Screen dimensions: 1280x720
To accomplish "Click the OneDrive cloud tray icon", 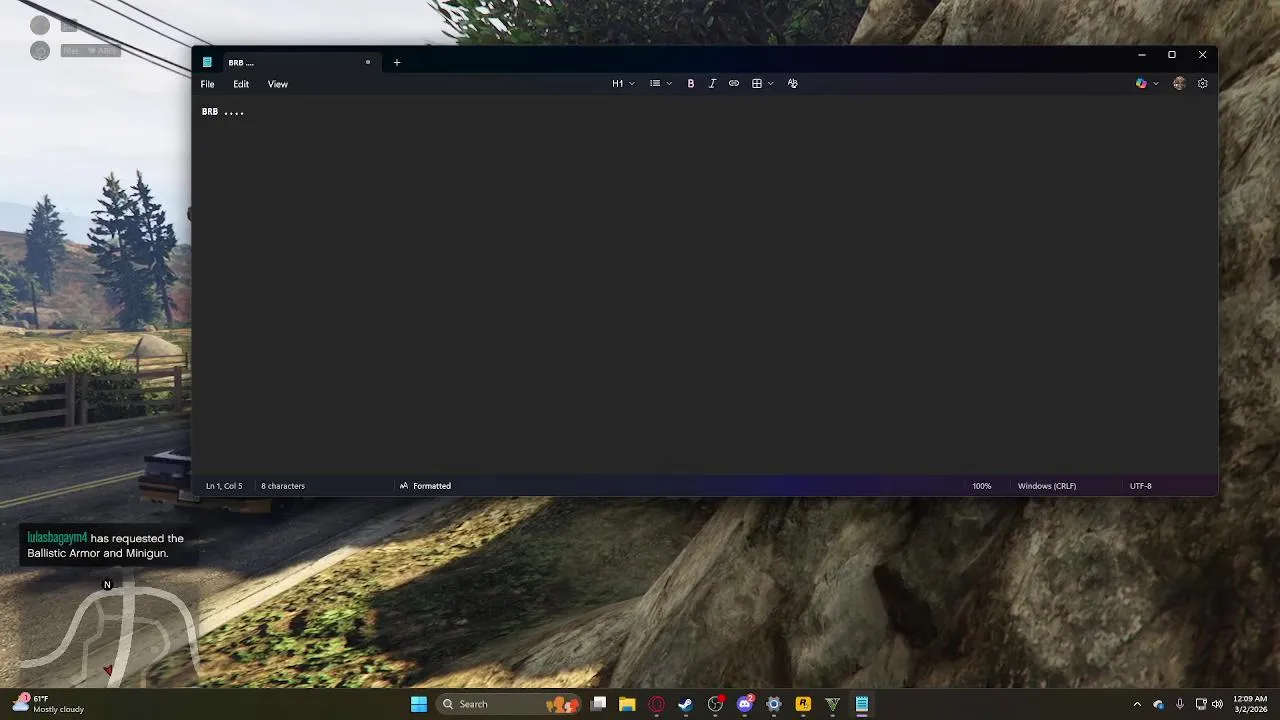I will point(1159,704).
